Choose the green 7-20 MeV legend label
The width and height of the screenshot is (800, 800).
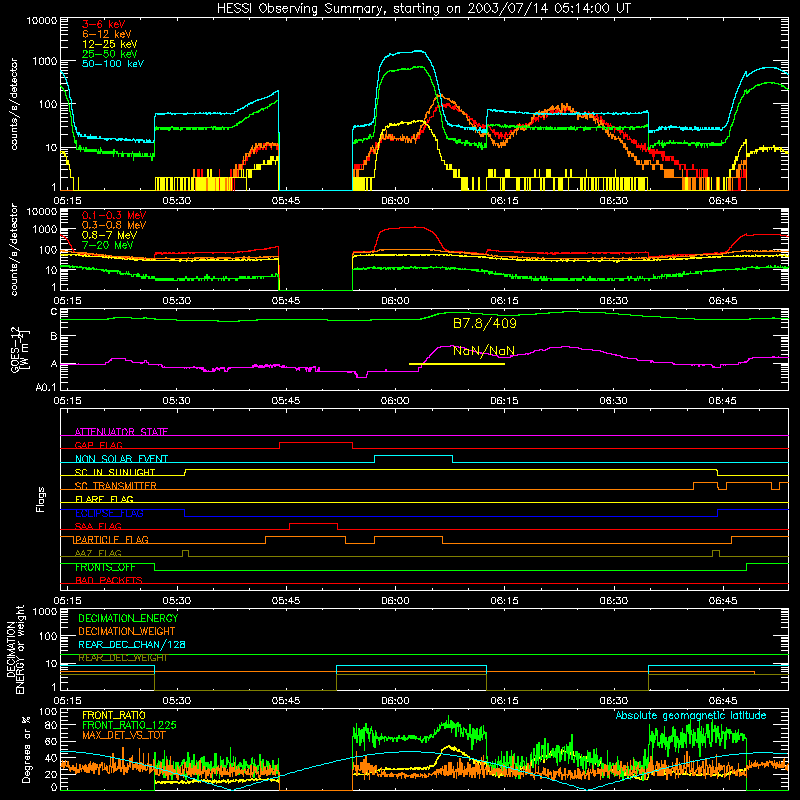(x=107, y=245)
